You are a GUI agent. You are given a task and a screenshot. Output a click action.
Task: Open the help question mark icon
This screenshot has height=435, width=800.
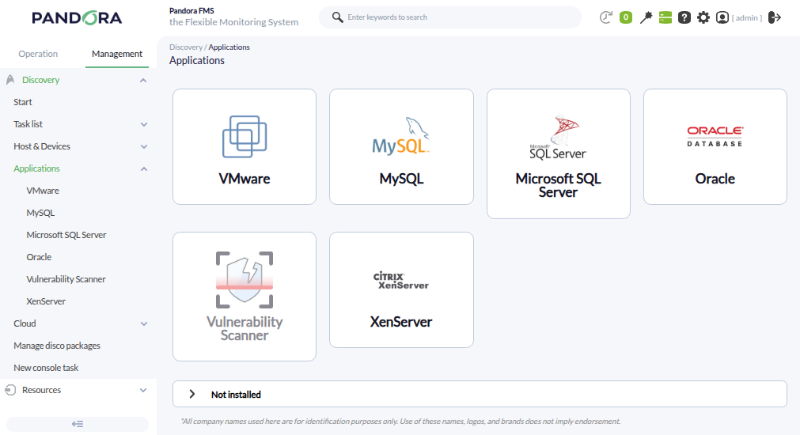(684, 17)
